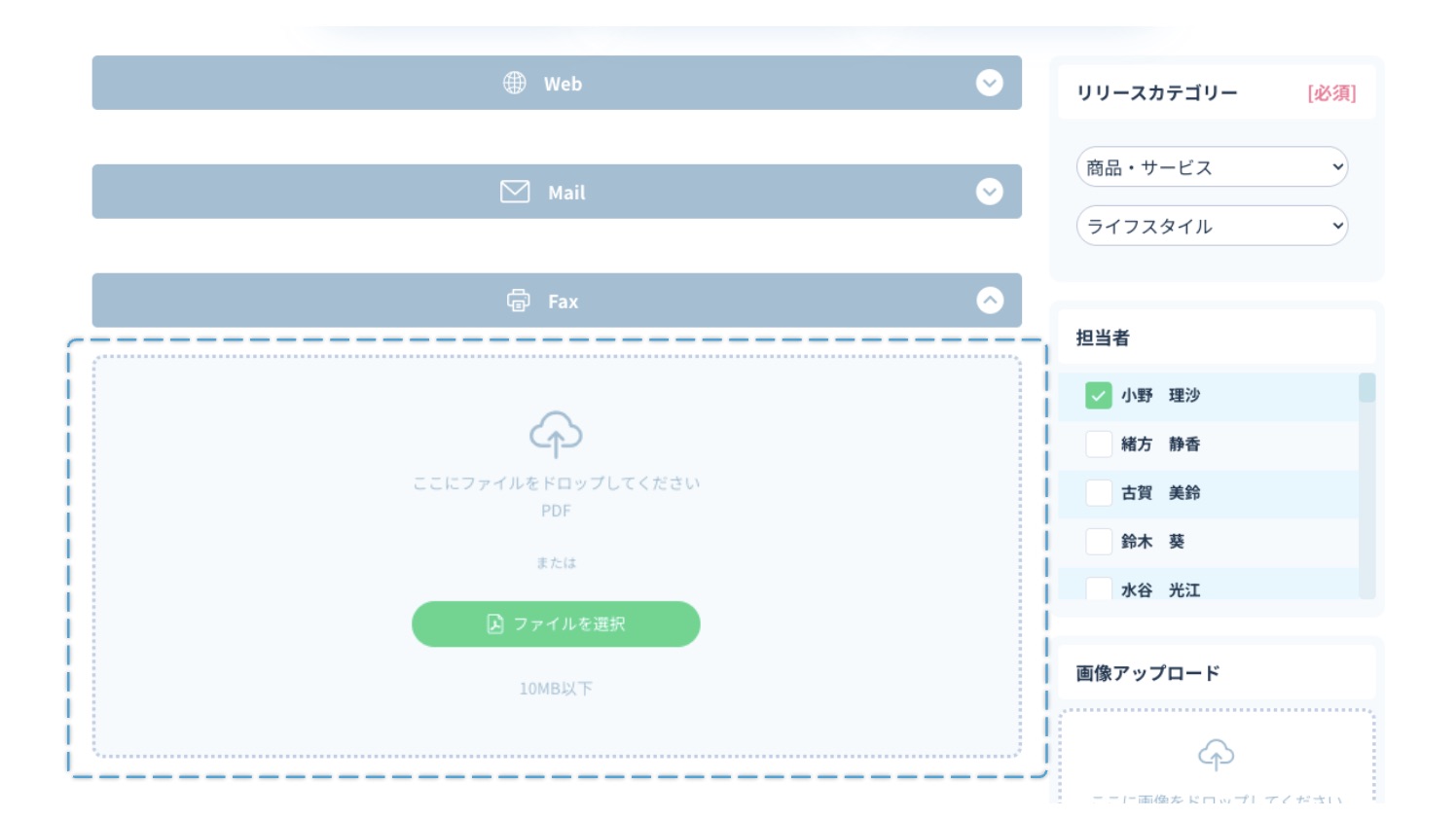Click the cloud upload icon in PDF dropzone
This screenshot has width=1456, height=819.
556,434
